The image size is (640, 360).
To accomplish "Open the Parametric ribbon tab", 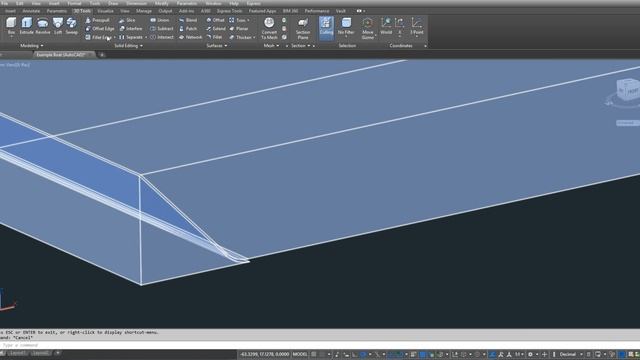I will pos(56,11).
